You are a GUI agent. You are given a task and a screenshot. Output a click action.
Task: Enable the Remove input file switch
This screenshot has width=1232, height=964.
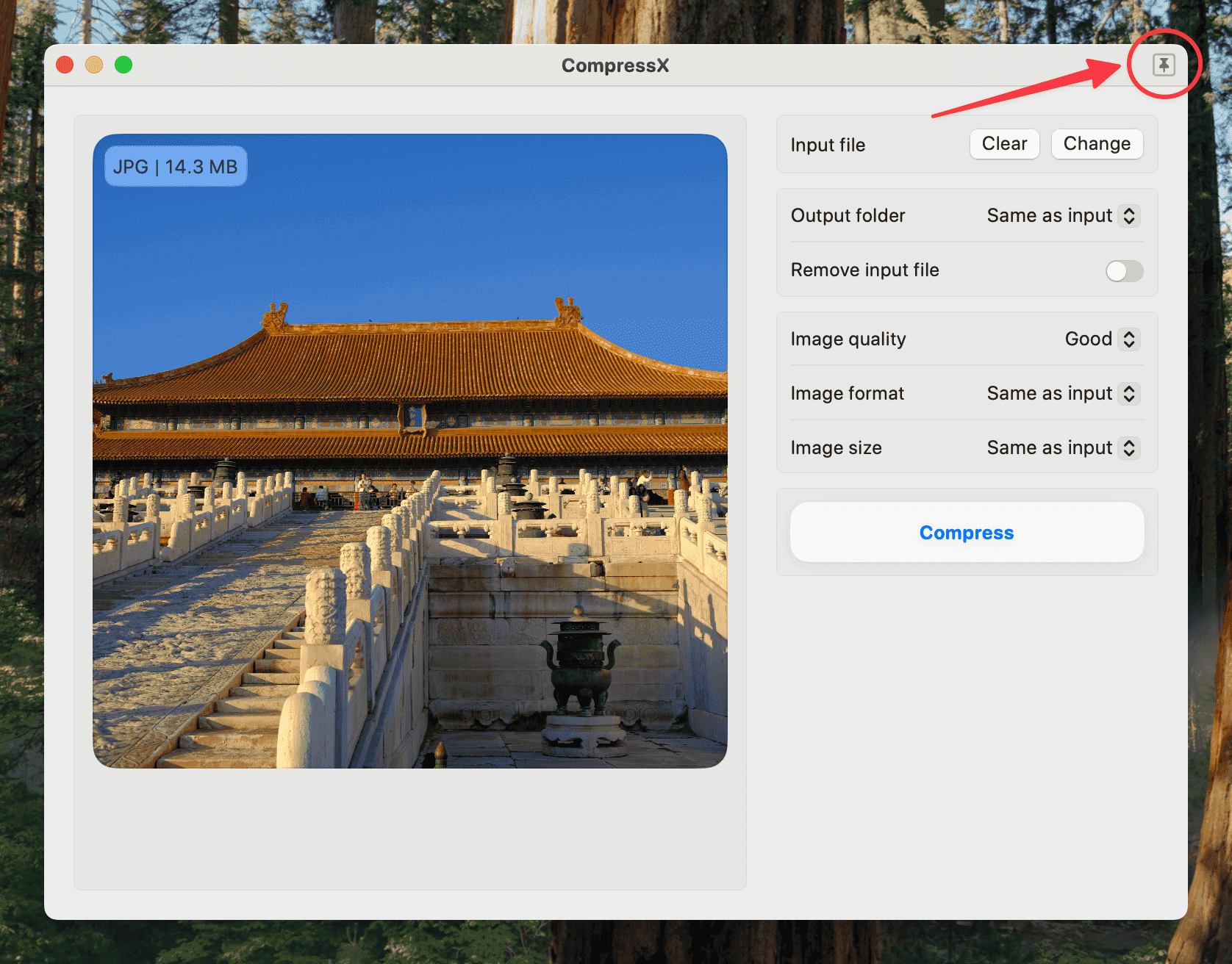[x=1123, y=270]
